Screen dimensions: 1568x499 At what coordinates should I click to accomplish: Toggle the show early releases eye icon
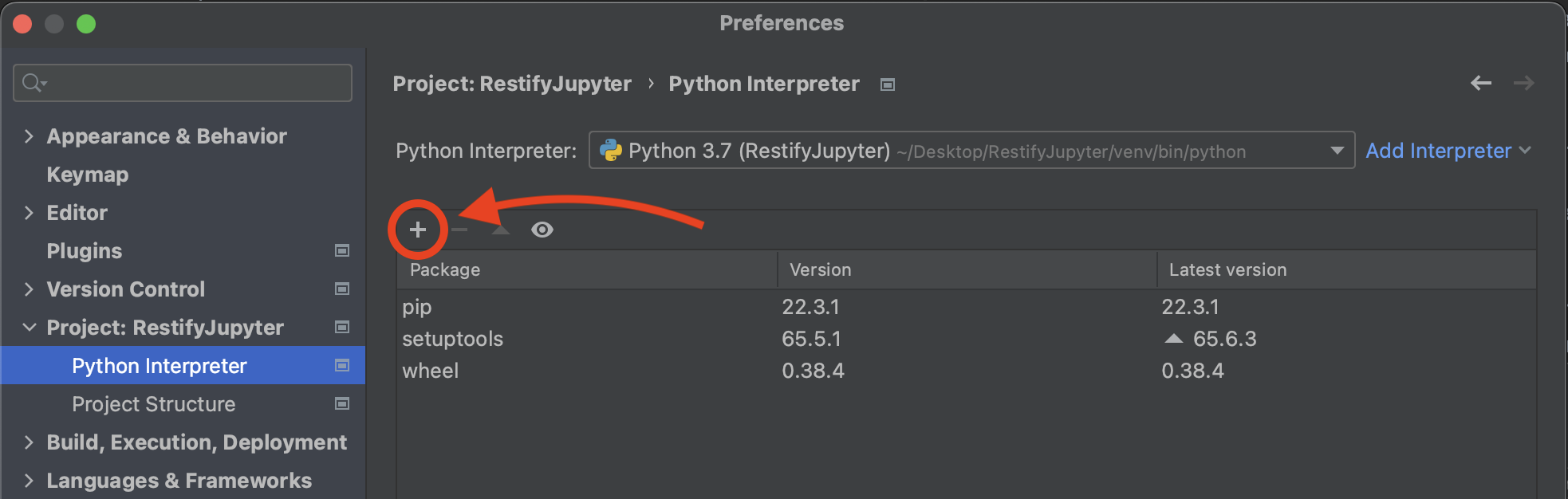click(x=542, y=230)
